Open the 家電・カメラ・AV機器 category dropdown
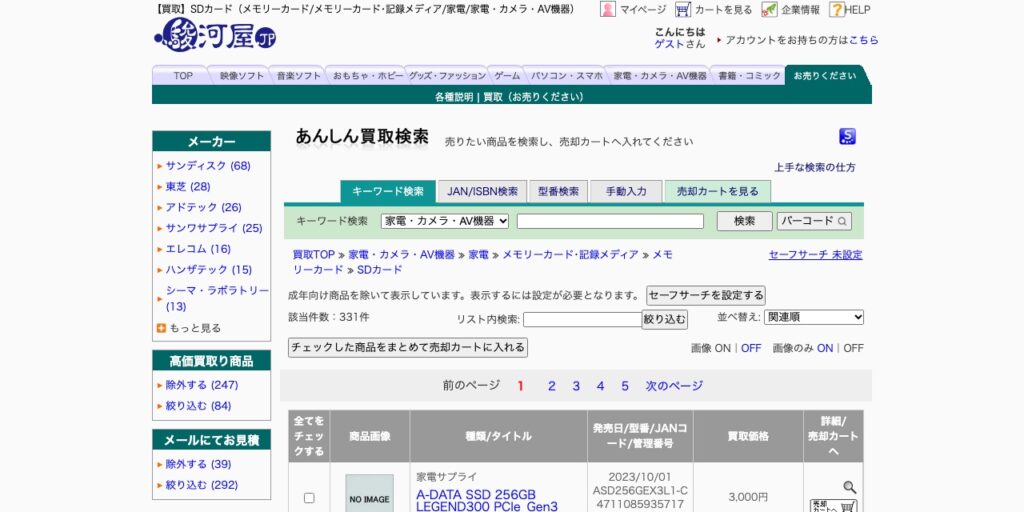 tap(445, 221)
